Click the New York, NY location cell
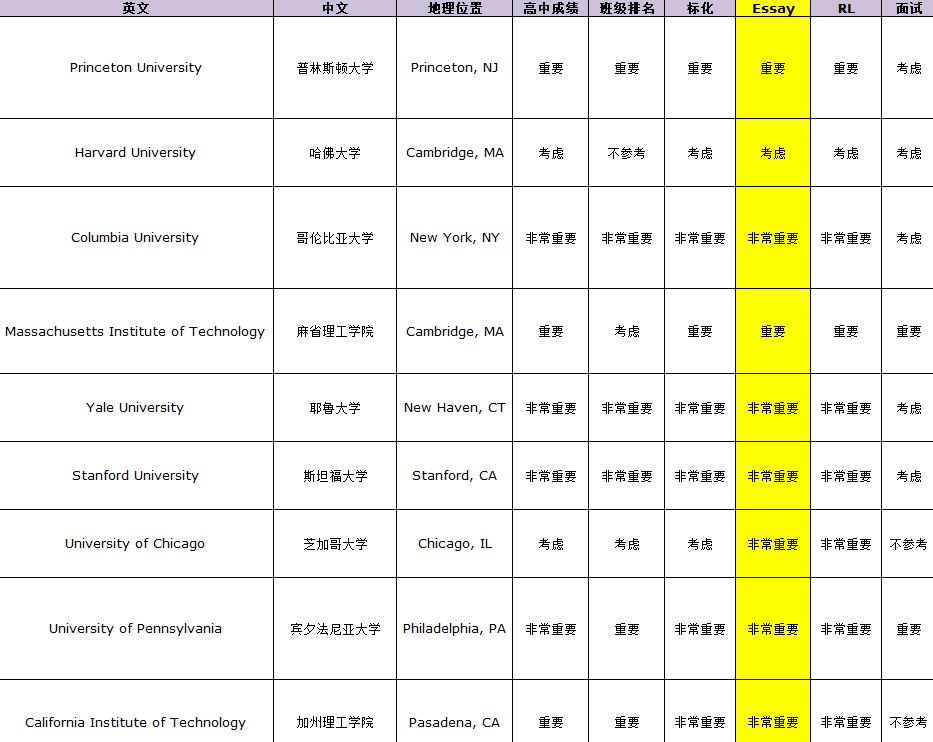933x742 pixels. coord(455,237)
